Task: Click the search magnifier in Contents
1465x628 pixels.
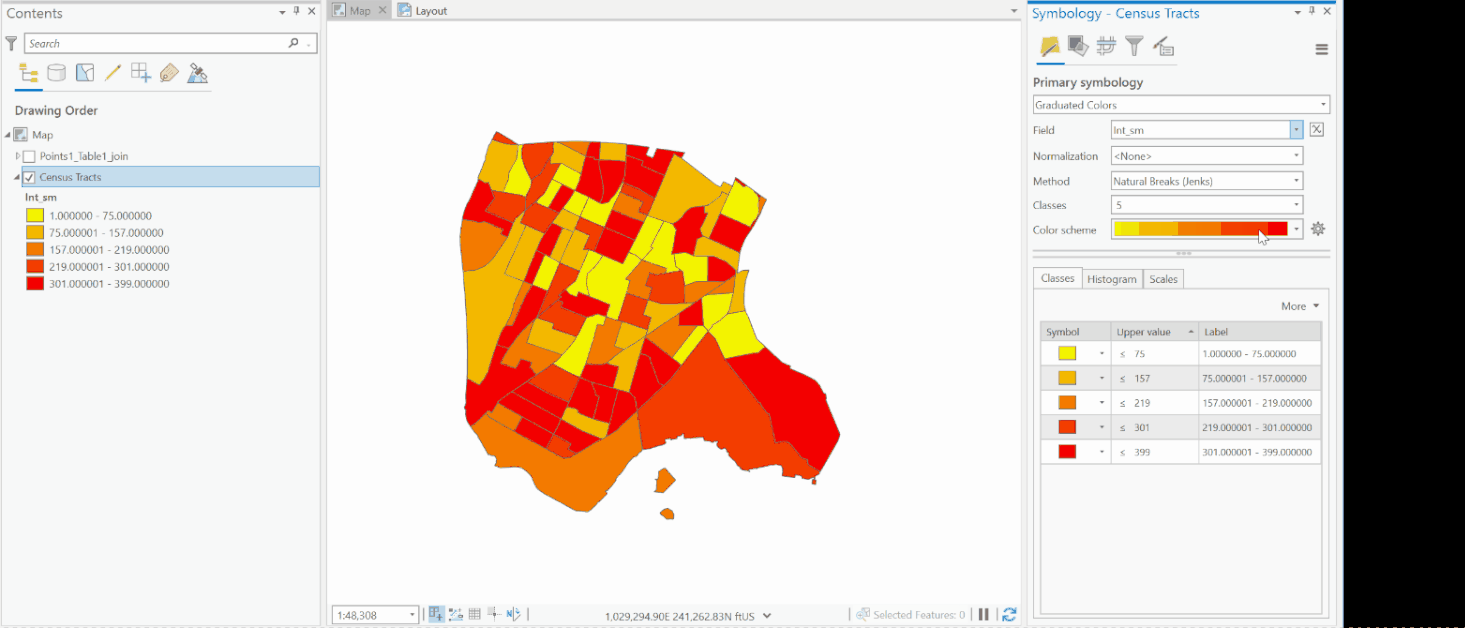Action: point(293,43)
